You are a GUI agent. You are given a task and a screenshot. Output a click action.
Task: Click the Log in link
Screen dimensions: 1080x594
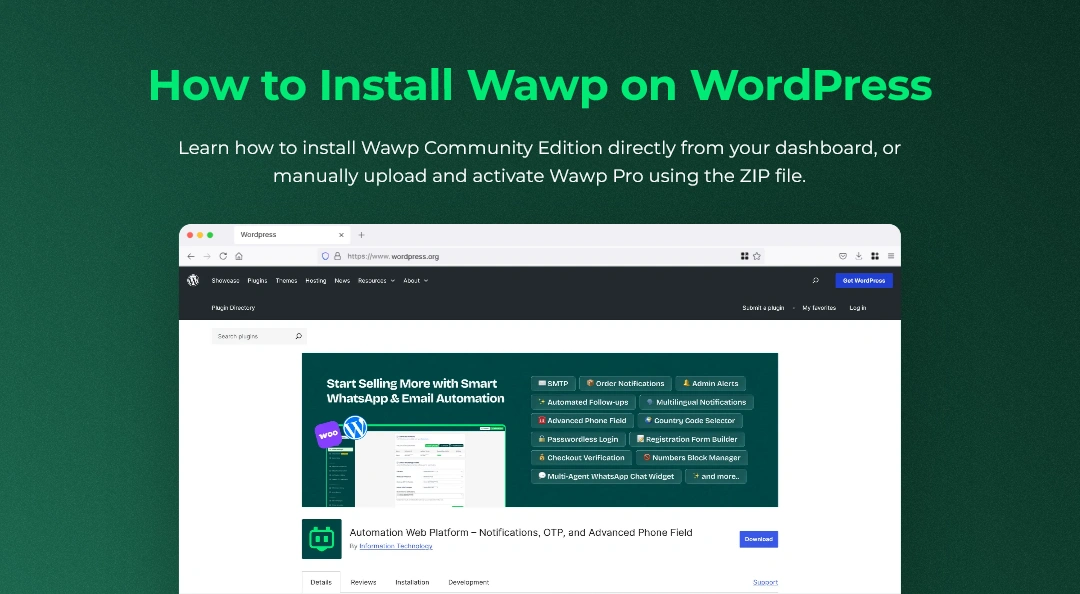click(858, 308)
